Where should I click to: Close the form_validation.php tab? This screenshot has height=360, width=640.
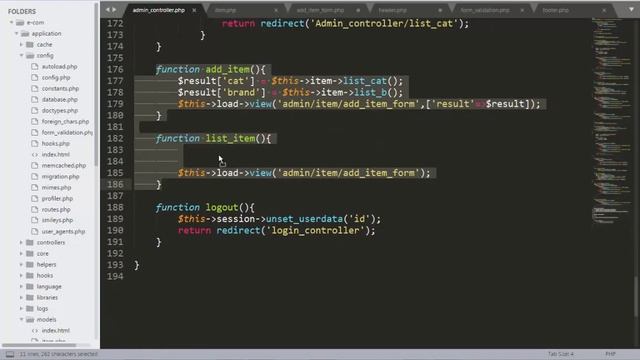(x=522, y=10)
